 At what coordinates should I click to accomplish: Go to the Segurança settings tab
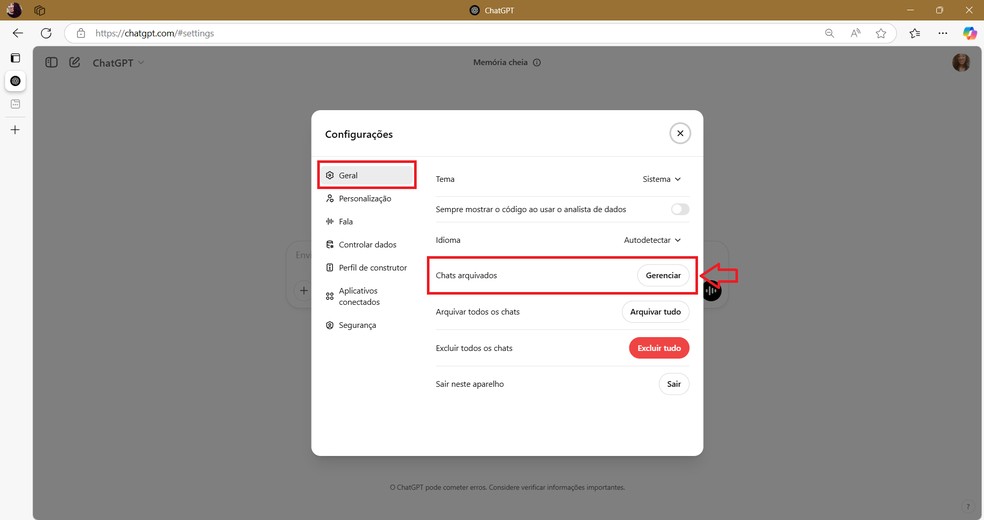click(351, 326)
